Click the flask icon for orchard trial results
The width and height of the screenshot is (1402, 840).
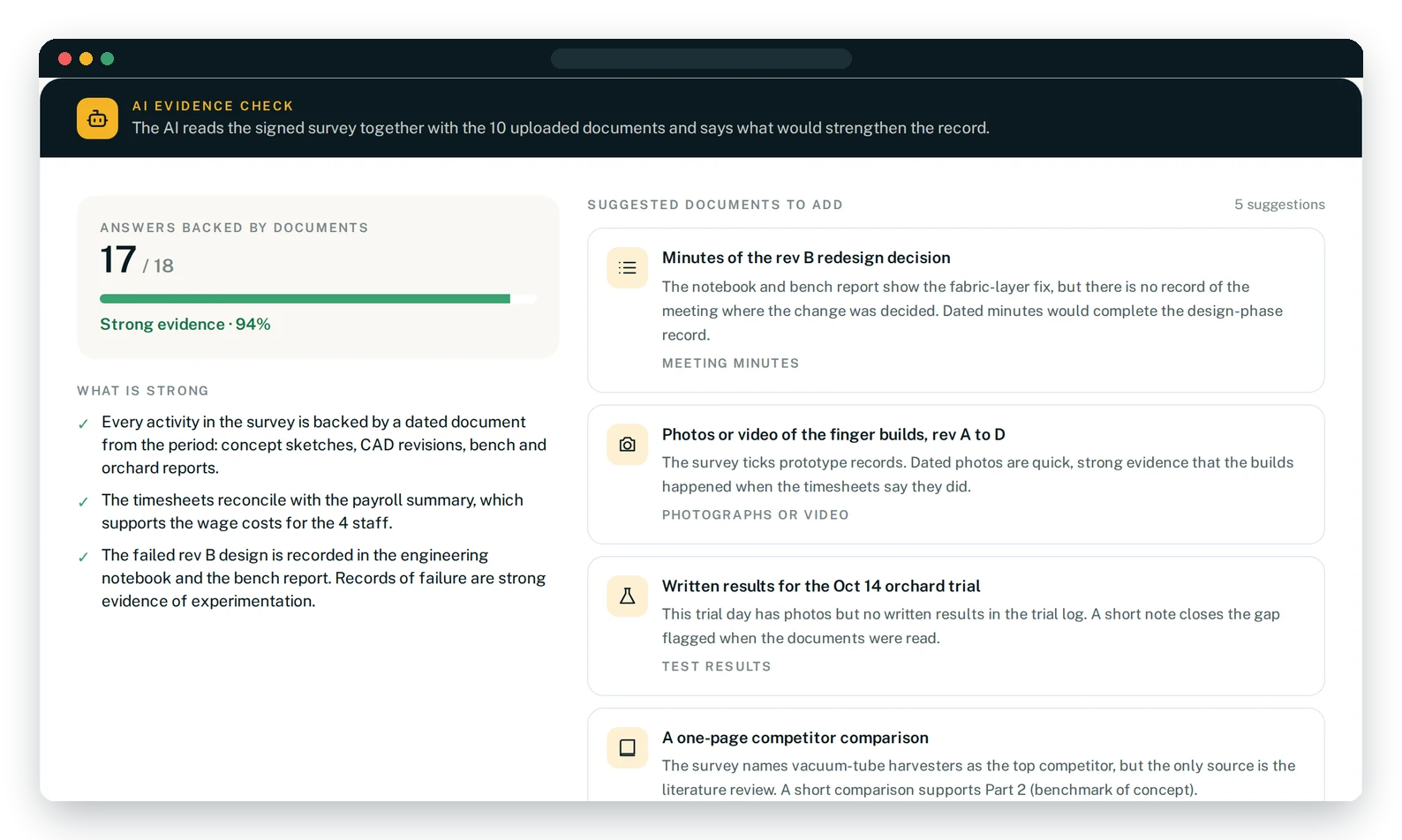coord(627,596)
